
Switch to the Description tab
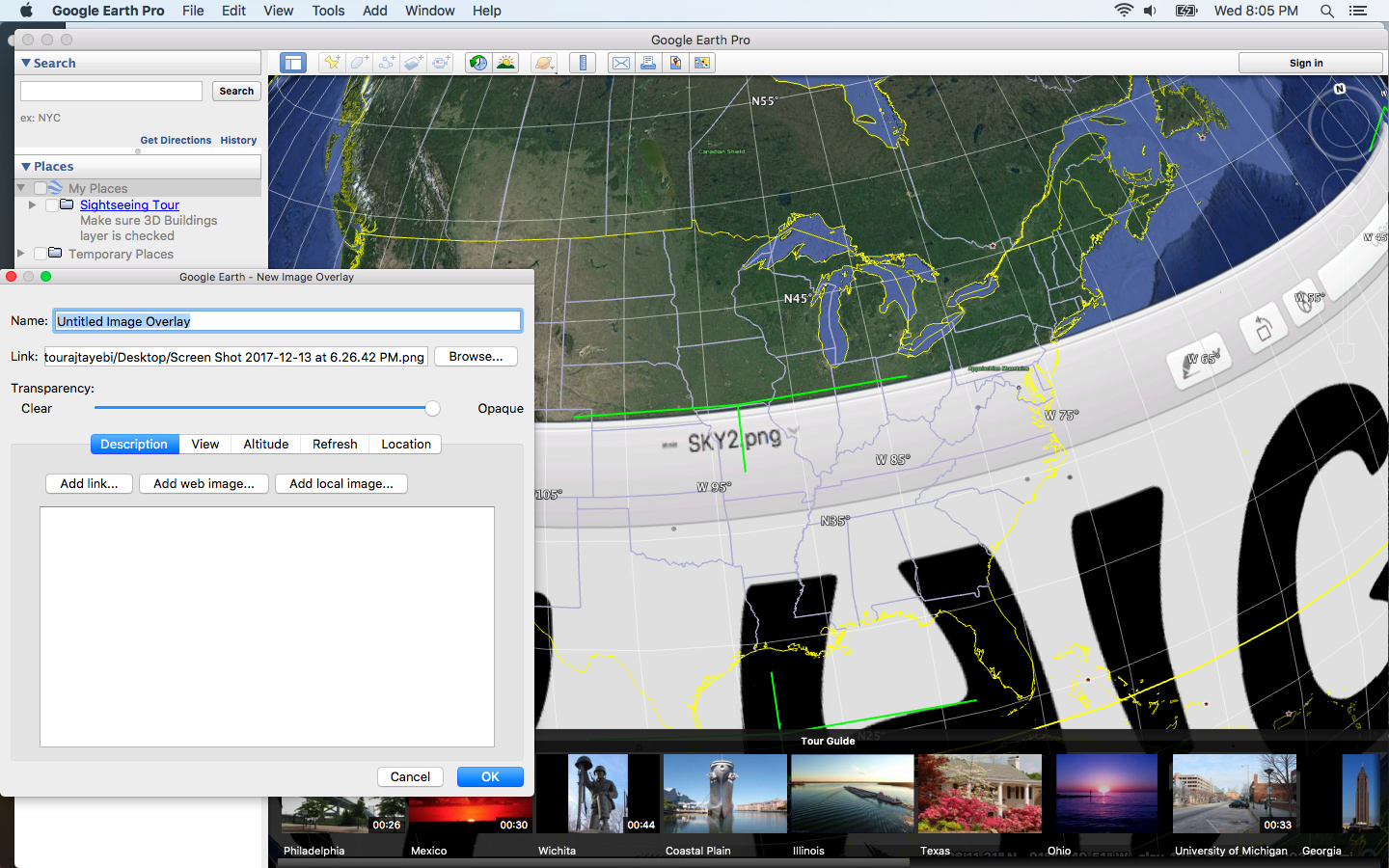pos(134,444)
